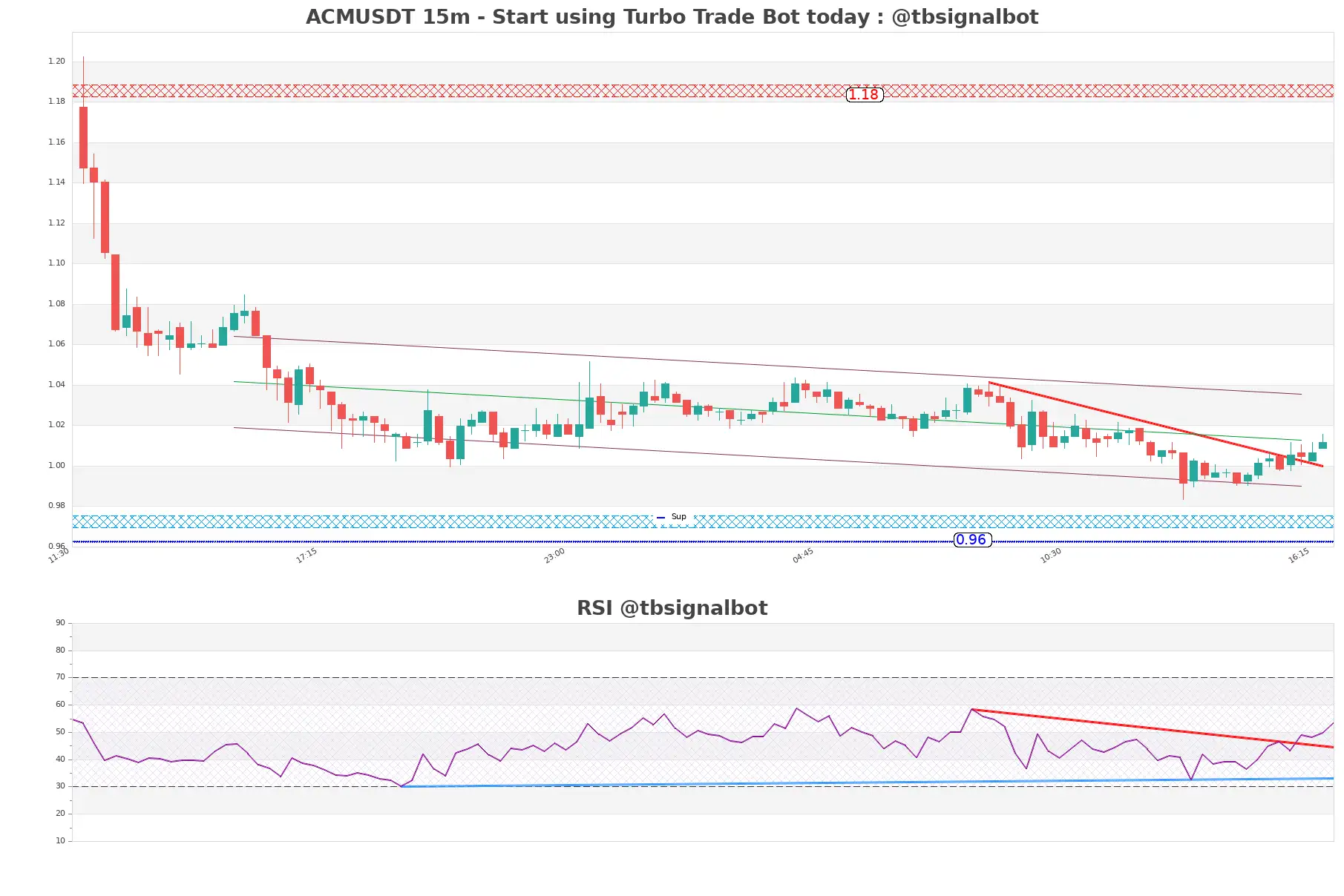Click the 1.12 price axis label
This screenshot has width=1344, height=896.
point(56,223)
